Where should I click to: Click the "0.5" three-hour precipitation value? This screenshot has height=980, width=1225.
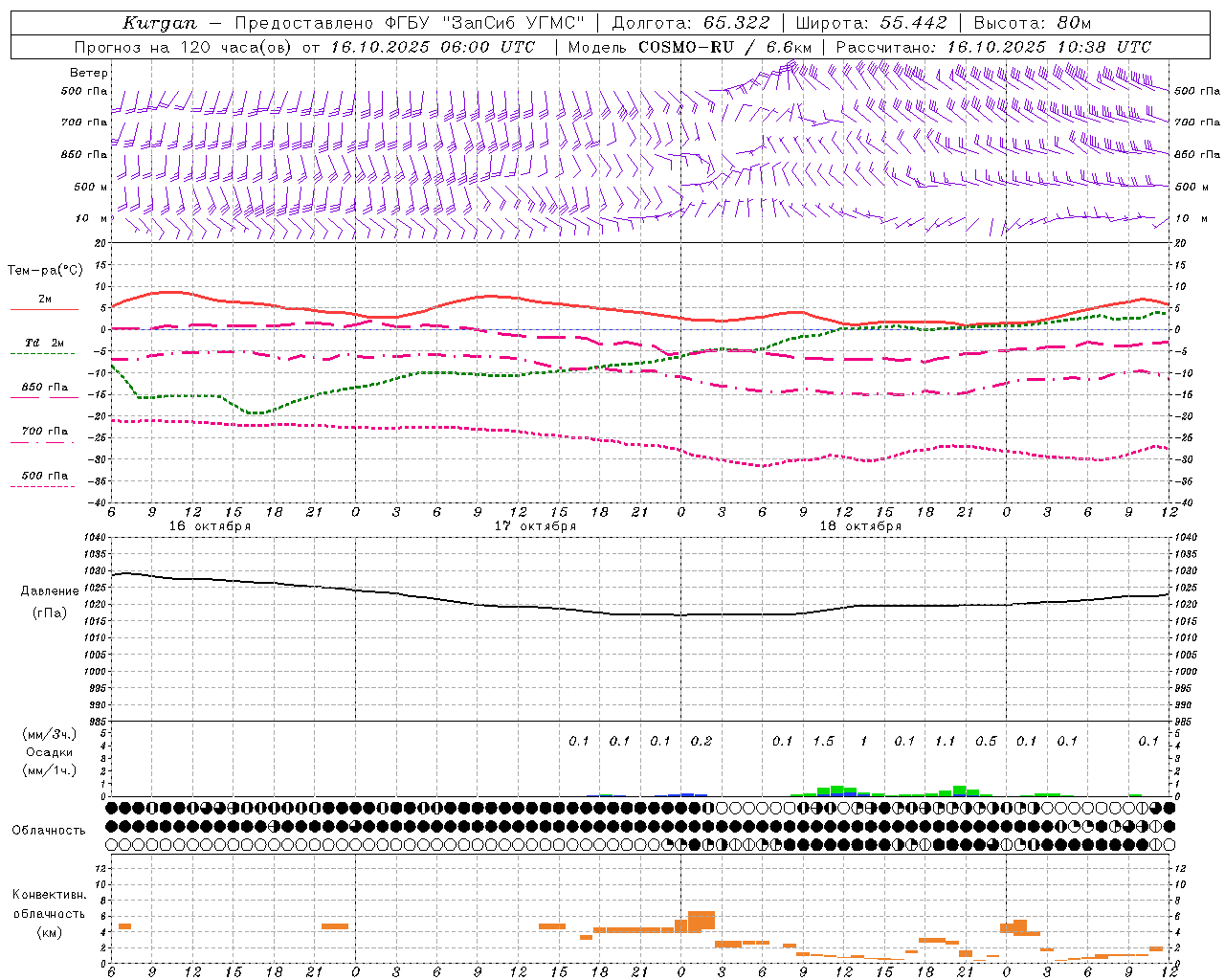986,742
